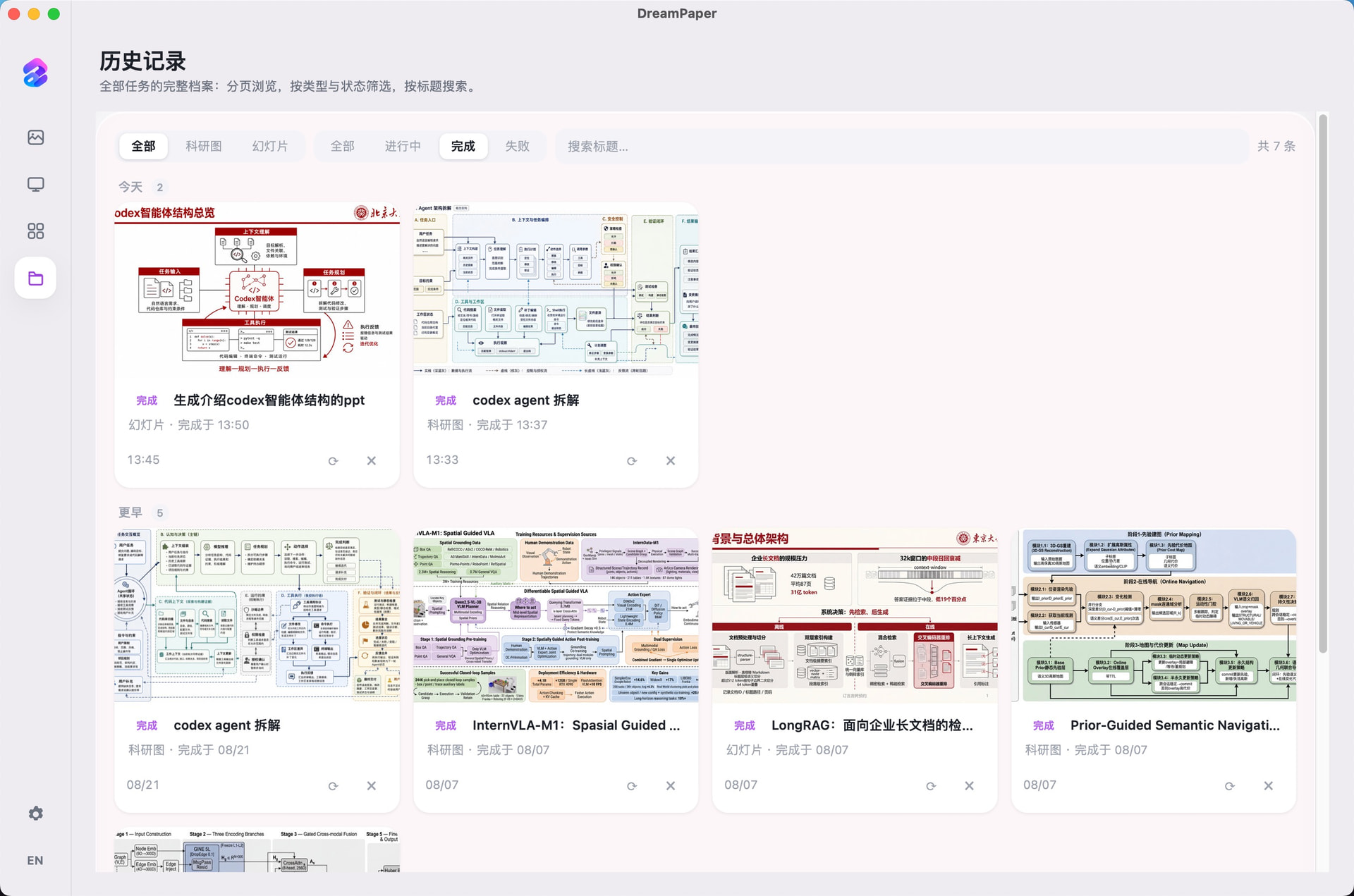This screenshot has width=1354, height=896.
Task: Open the monitor-shaped slides page in sidebar
Action: (35, 185)
